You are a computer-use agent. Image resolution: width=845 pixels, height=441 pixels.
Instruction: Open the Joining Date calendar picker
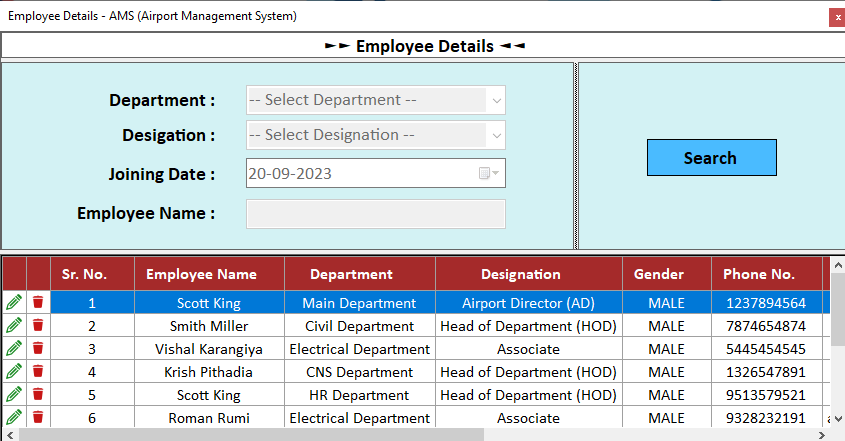click(x=489, y=173)
